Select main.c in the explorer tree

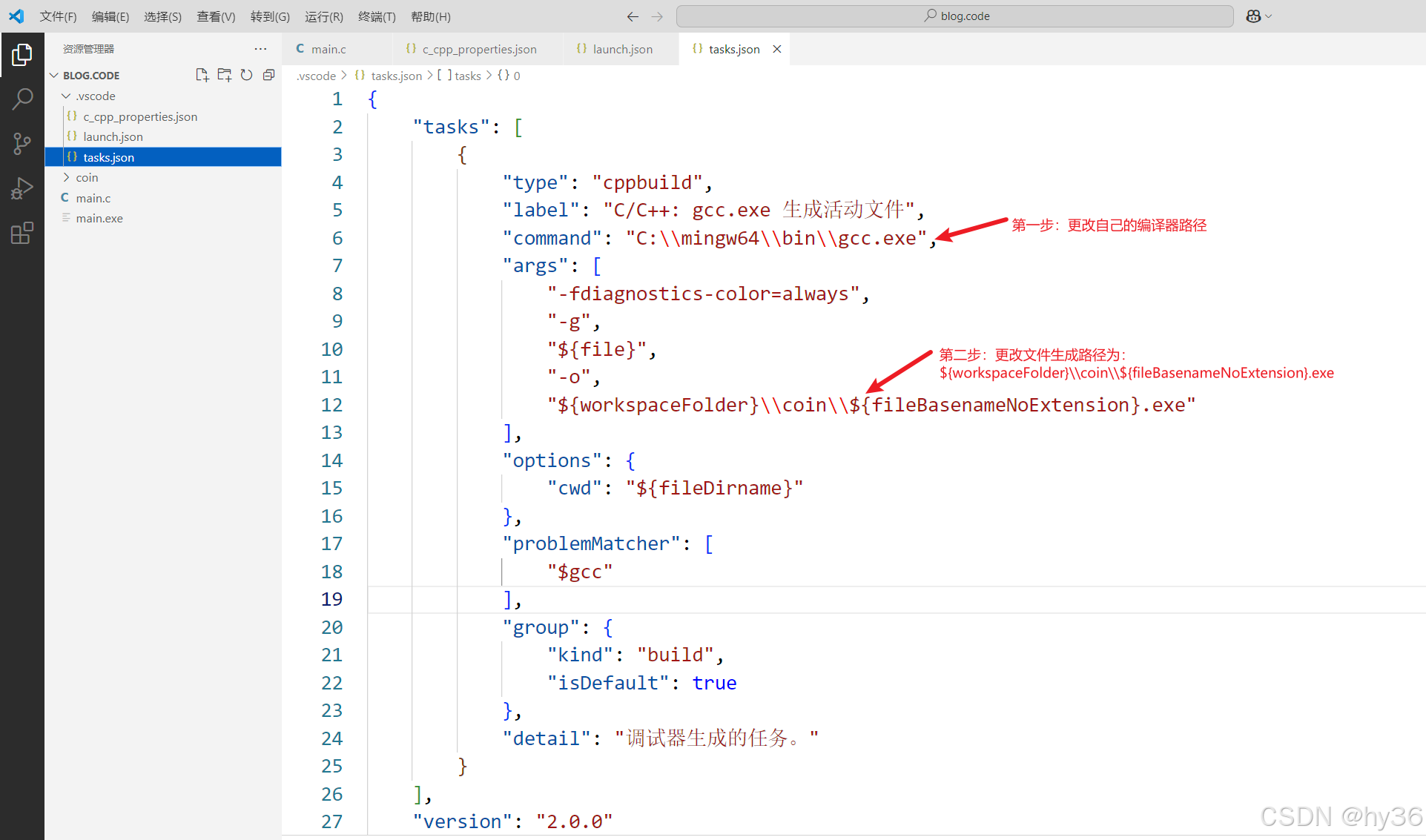[x=93, y=197]
